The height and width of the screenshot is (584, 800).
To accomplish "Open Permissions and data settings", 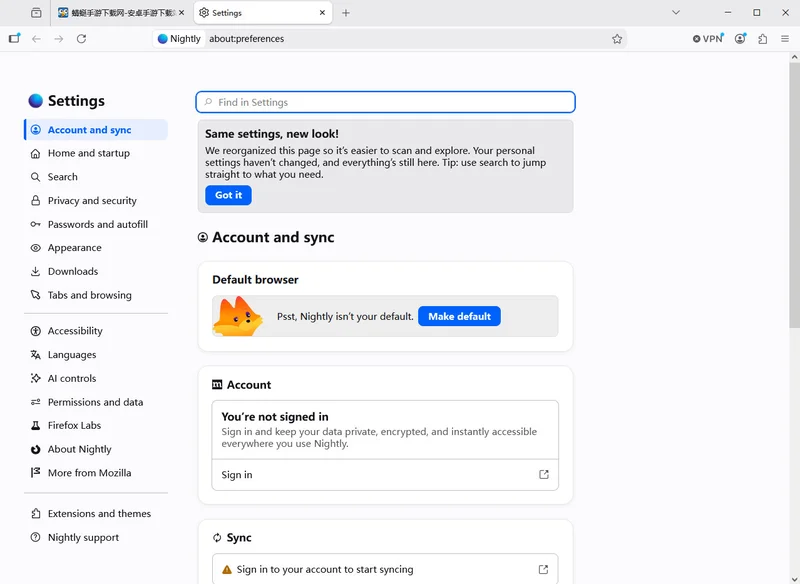I will pos(96,402).
